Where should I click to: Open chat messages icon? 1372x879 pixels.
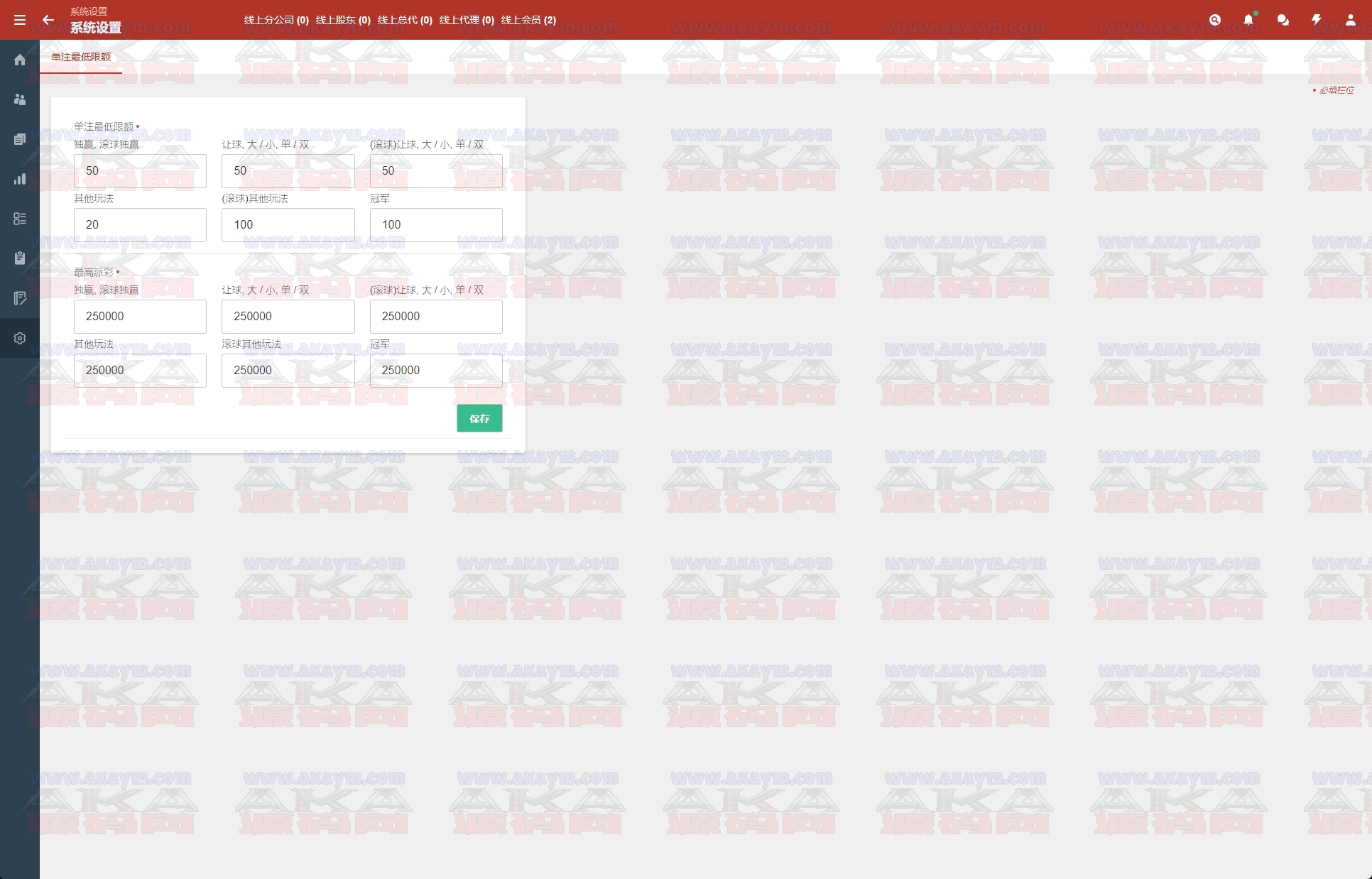[1283, 20]
